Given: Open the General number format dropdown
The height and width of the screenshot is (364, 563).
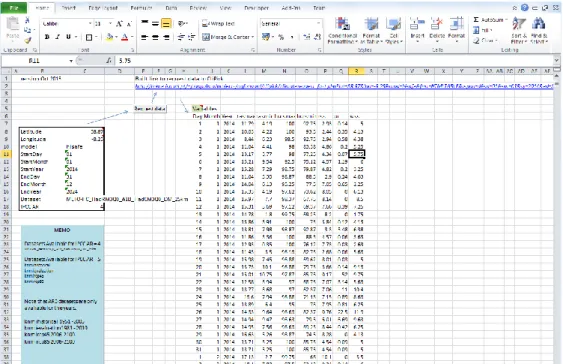Looking at the screenshot, I should [318, 23].
